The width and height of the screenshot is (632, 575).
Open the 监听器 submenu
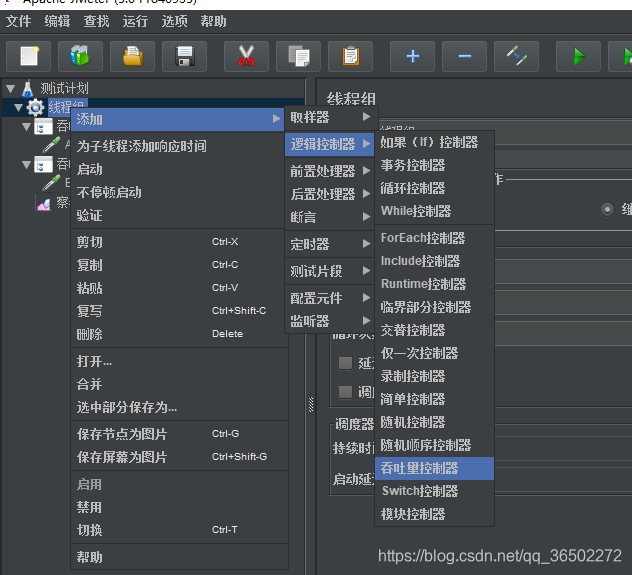click(330, 321)
